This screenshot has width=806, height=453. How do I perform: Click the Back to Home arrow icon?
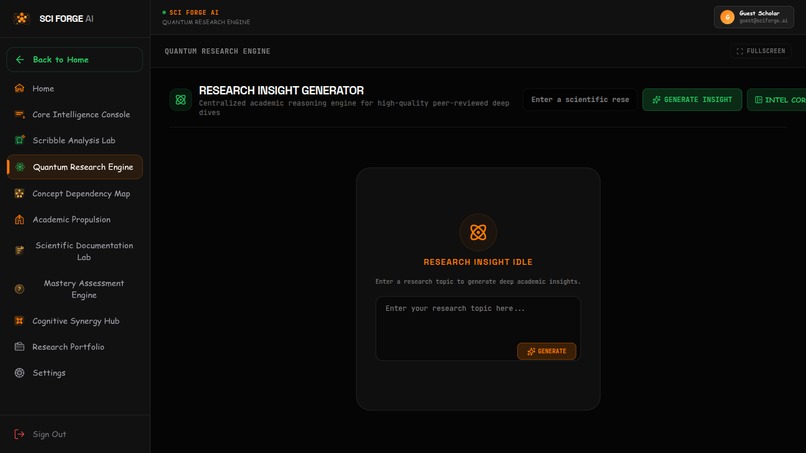coord(20,60)
